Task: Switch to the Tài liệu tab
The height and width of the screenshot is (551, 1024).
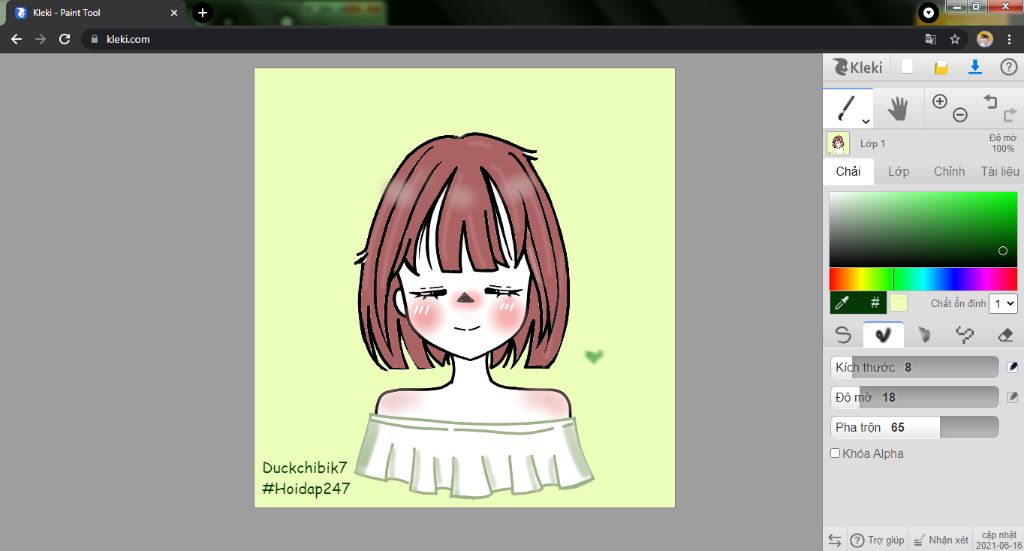Action: coord(1000,172)
